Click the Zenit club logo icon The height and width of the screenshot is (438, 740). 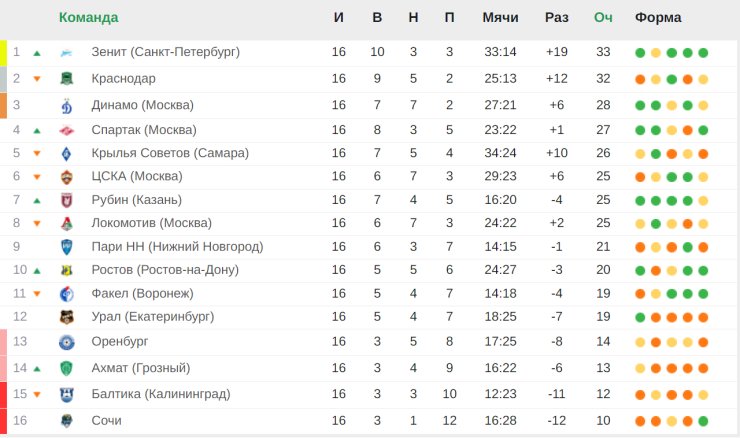click(x=67, y=52)
